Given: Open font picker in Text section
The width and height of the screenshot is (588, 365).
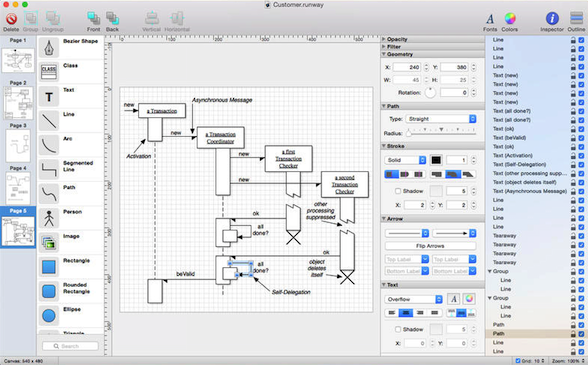Looking at the screenshot, I should pos(454,299).
